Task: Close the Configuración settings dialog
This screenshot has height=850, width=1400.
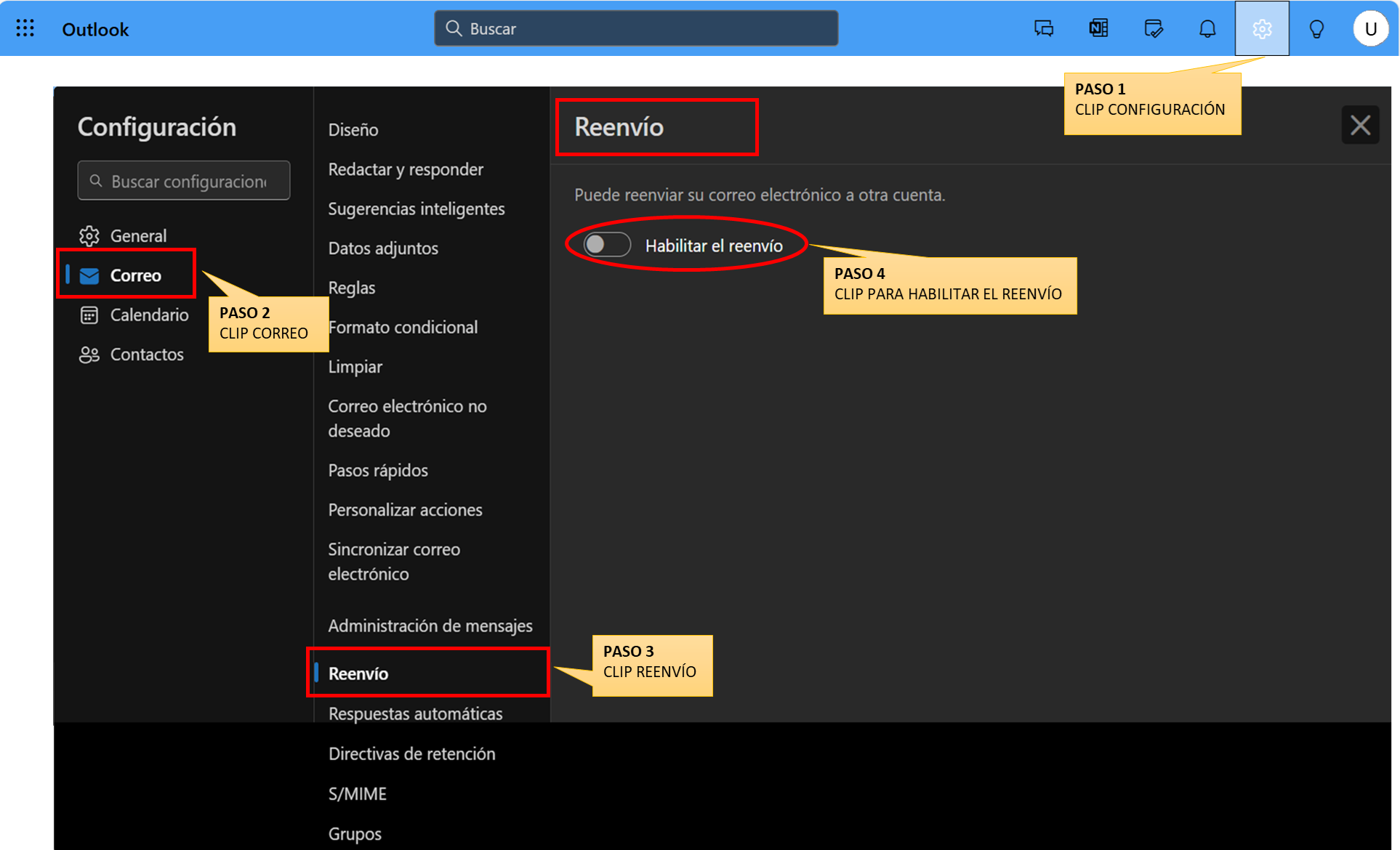Action: point(1360,125)
